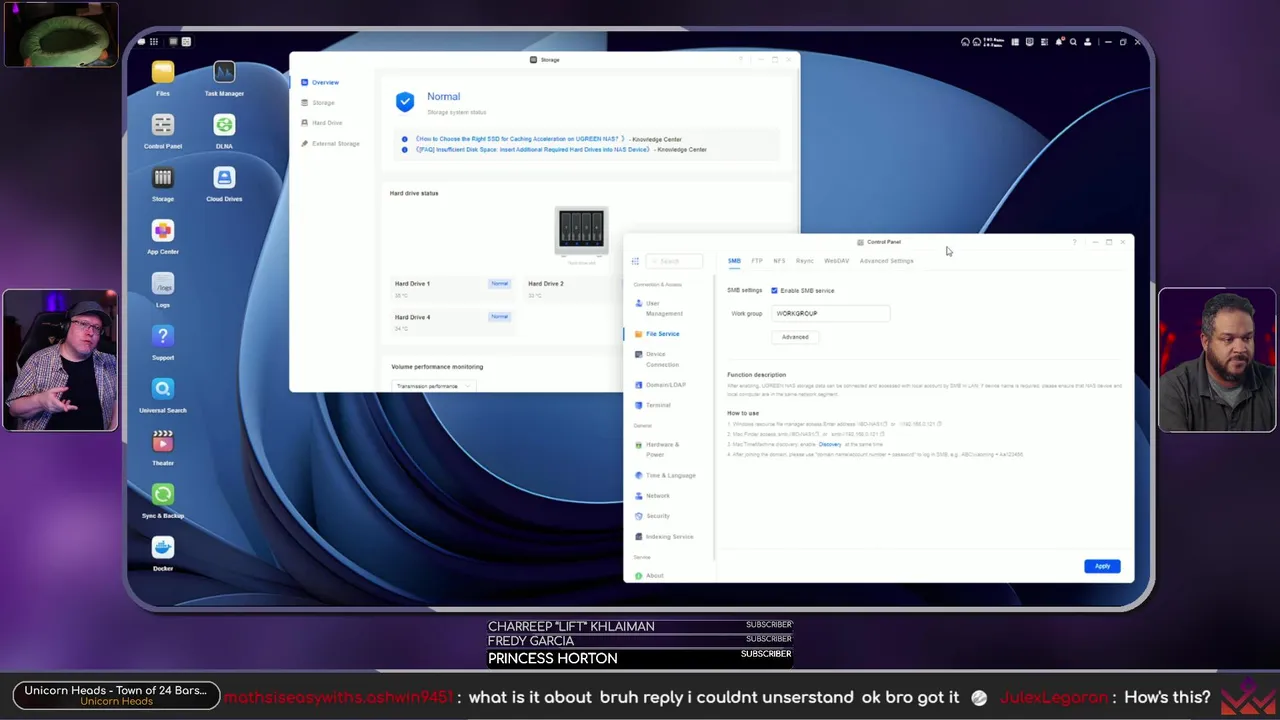Image resolution: width=1280 pixels, height=720 pixels.
Task: Open help in Storage window title bar
Action: [x=741, y=60]
